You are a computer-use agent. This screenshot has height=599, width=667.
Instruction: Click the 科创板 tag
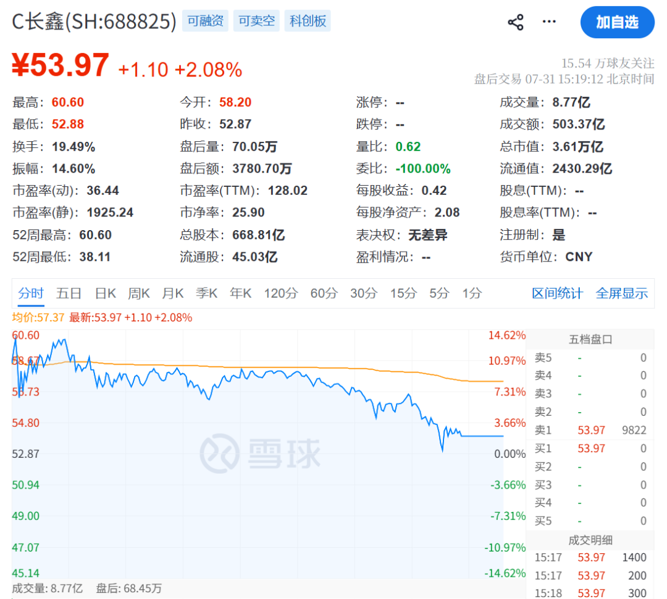[308, 21]
